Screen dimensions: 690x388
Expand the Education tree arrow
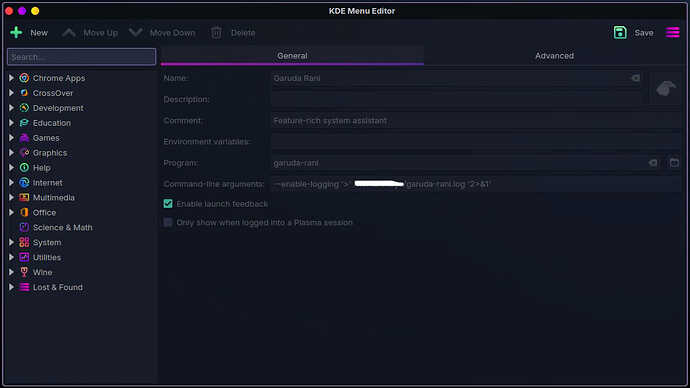click(11, 123)
